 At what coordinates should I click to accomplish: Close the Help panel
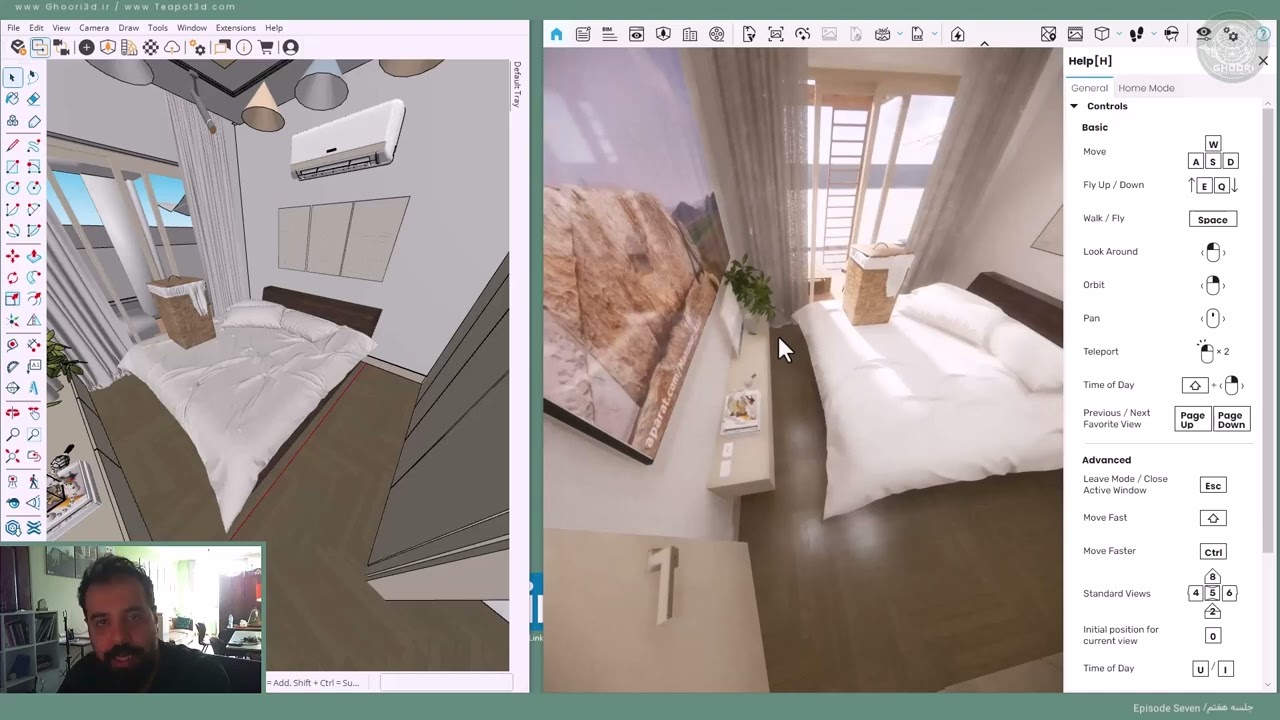(1263, 61)
